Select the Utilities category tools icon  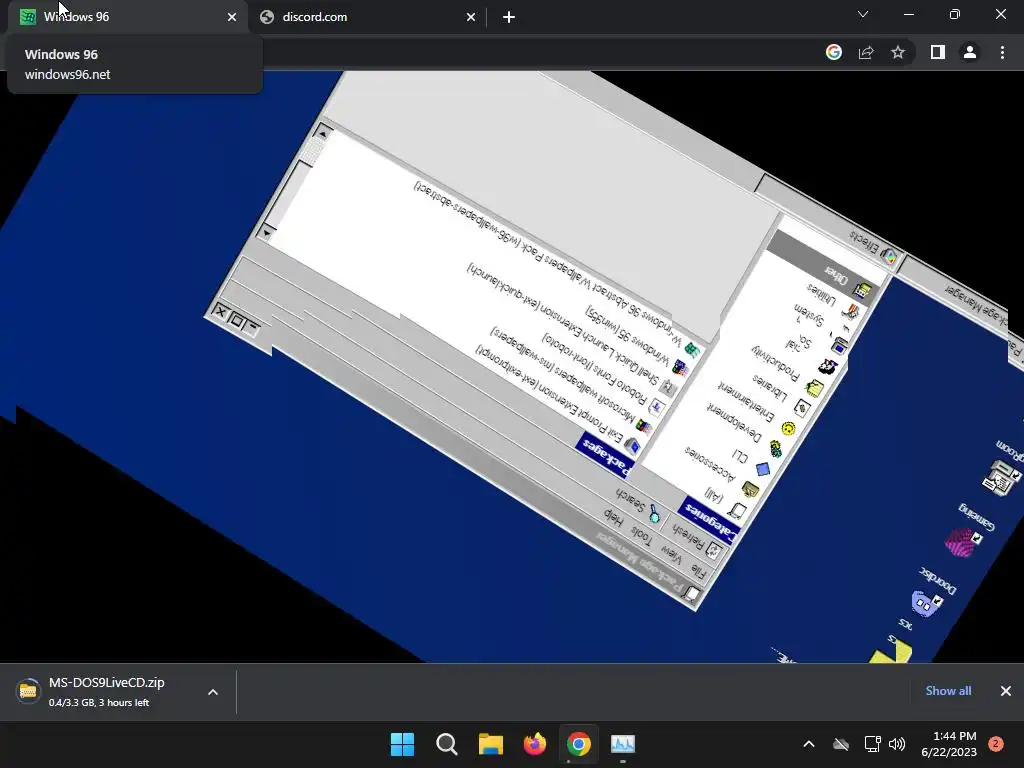851,312
